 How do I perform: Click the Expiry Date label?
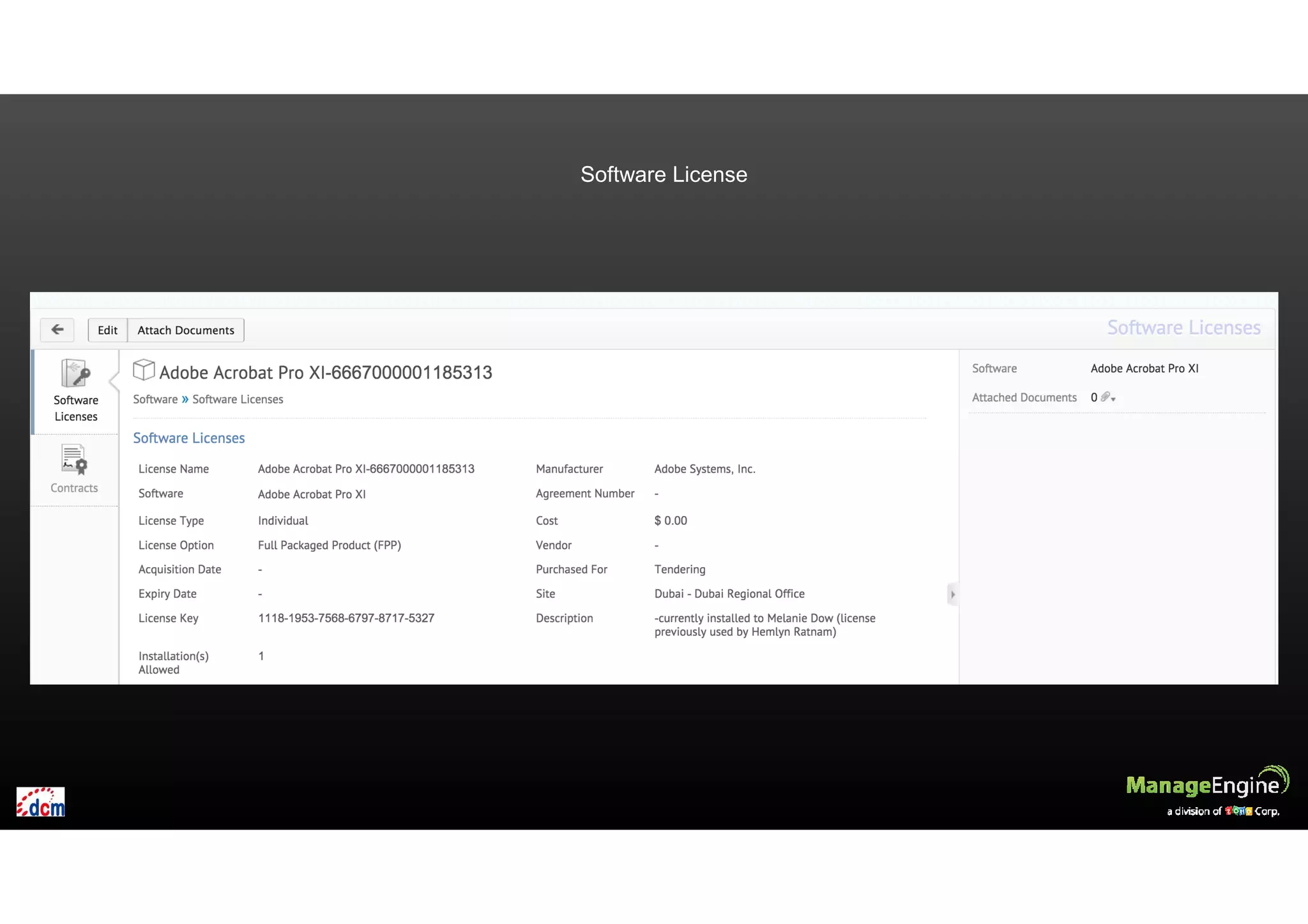click(167, 594)
